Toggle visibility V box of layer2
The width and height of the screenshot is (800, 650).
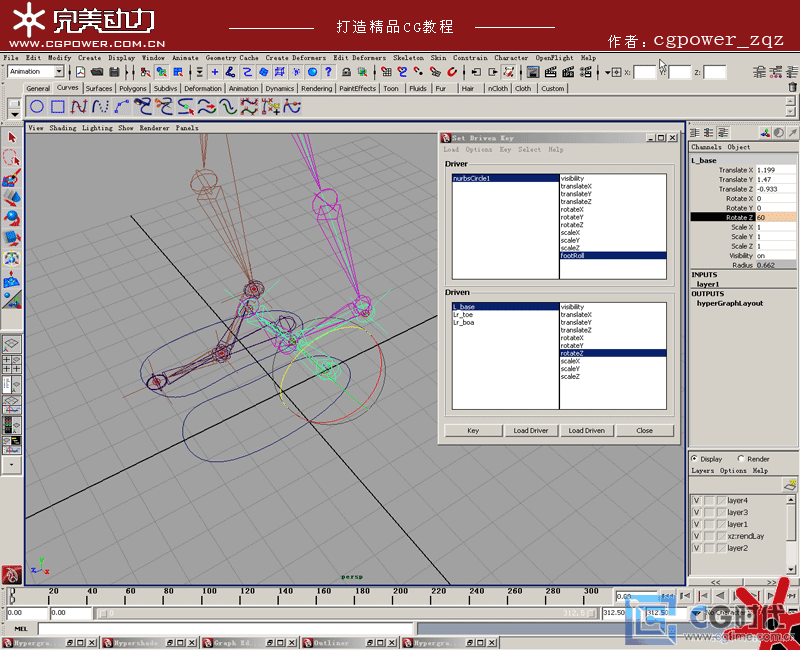pos(696,548)
